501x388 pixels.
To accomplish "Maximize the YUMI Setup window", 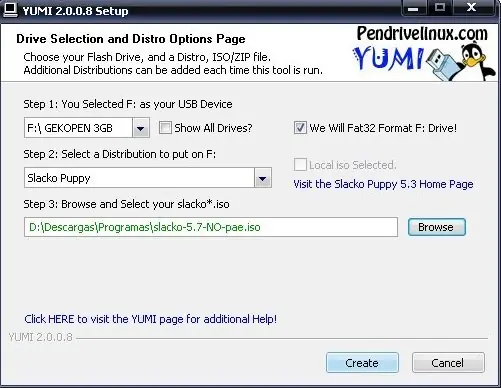I will [440, 8].
